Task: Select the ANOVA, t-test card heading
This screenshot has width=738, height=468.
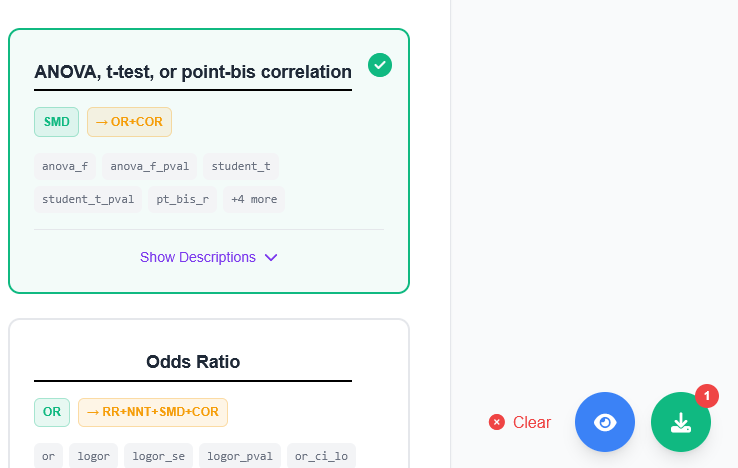Action: [x=193, y=72]
